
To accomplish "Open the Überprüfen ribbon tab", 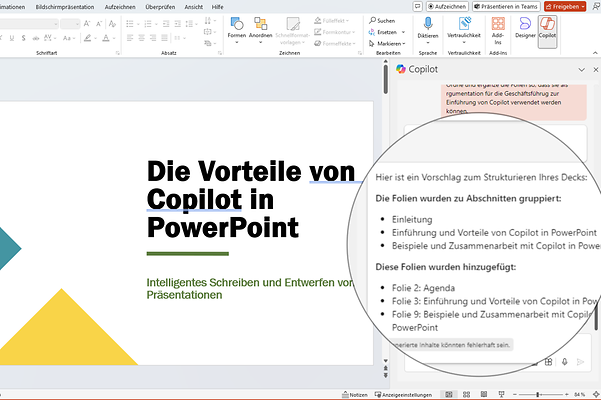I will 160,6.
